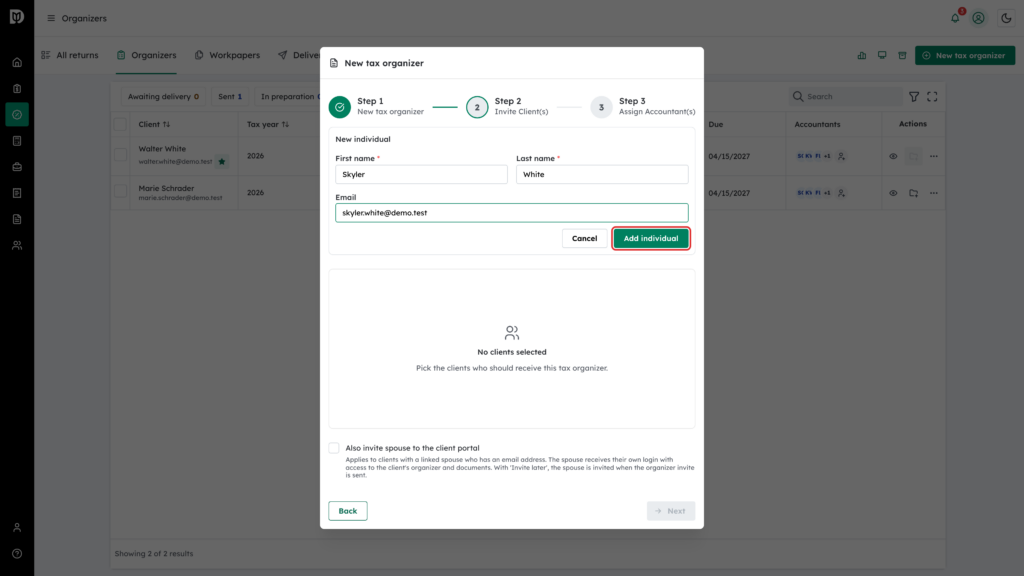Open more actions for Walter White row

[933, 156]
